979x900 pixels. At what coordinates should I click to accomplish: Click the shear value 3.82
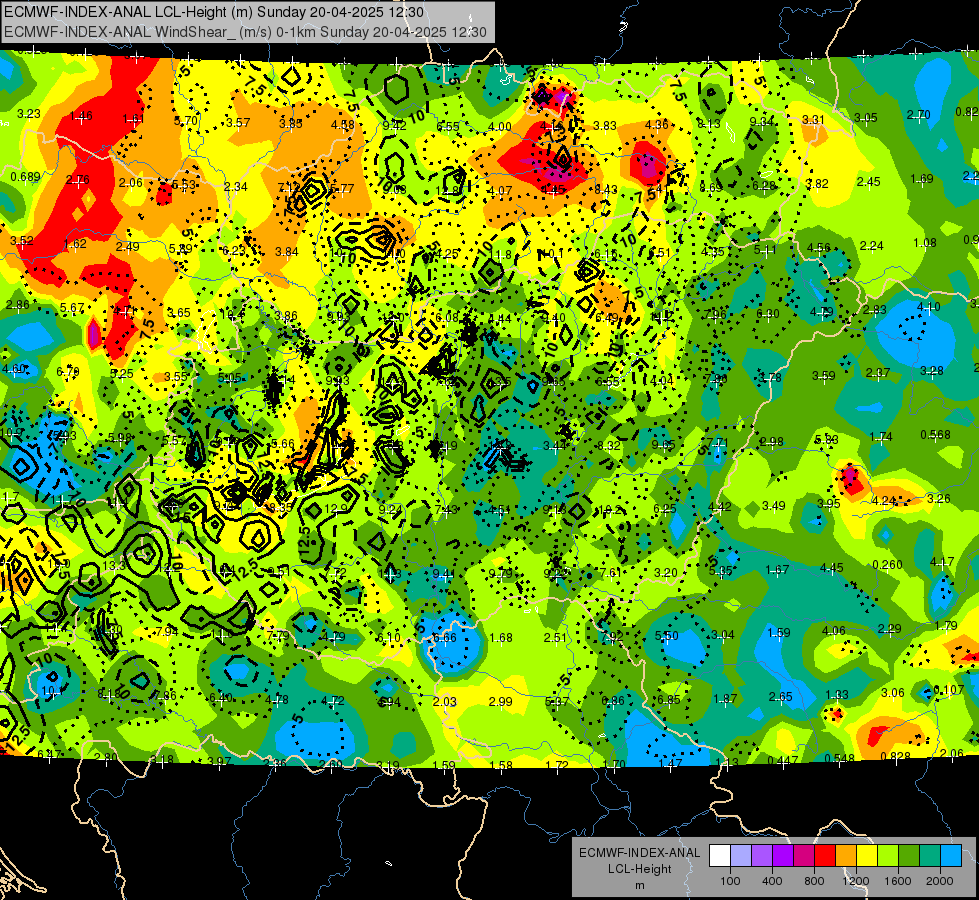(817, 184)
